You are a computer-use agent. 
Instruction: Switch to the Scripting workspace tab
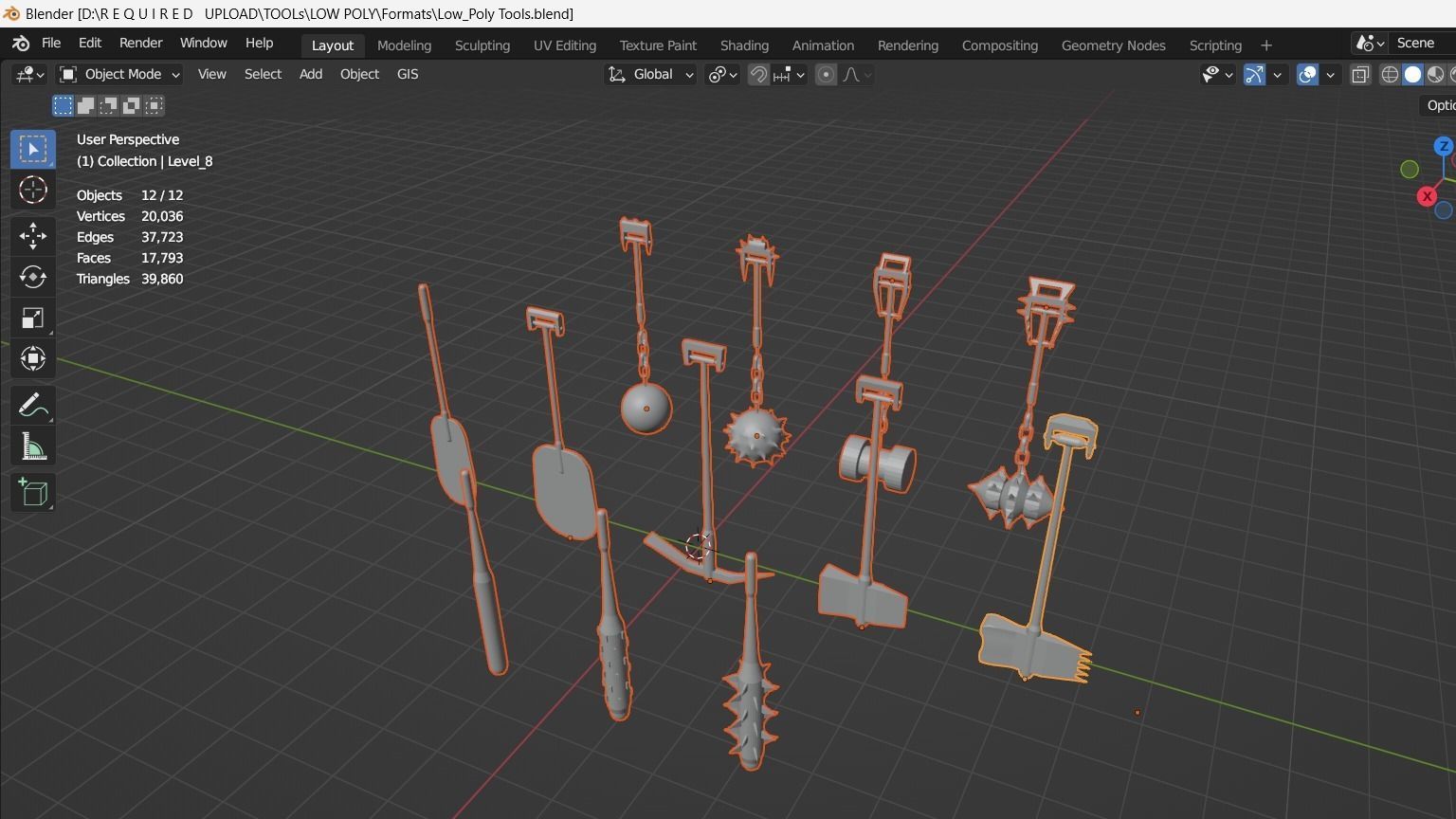(1215, 45)
